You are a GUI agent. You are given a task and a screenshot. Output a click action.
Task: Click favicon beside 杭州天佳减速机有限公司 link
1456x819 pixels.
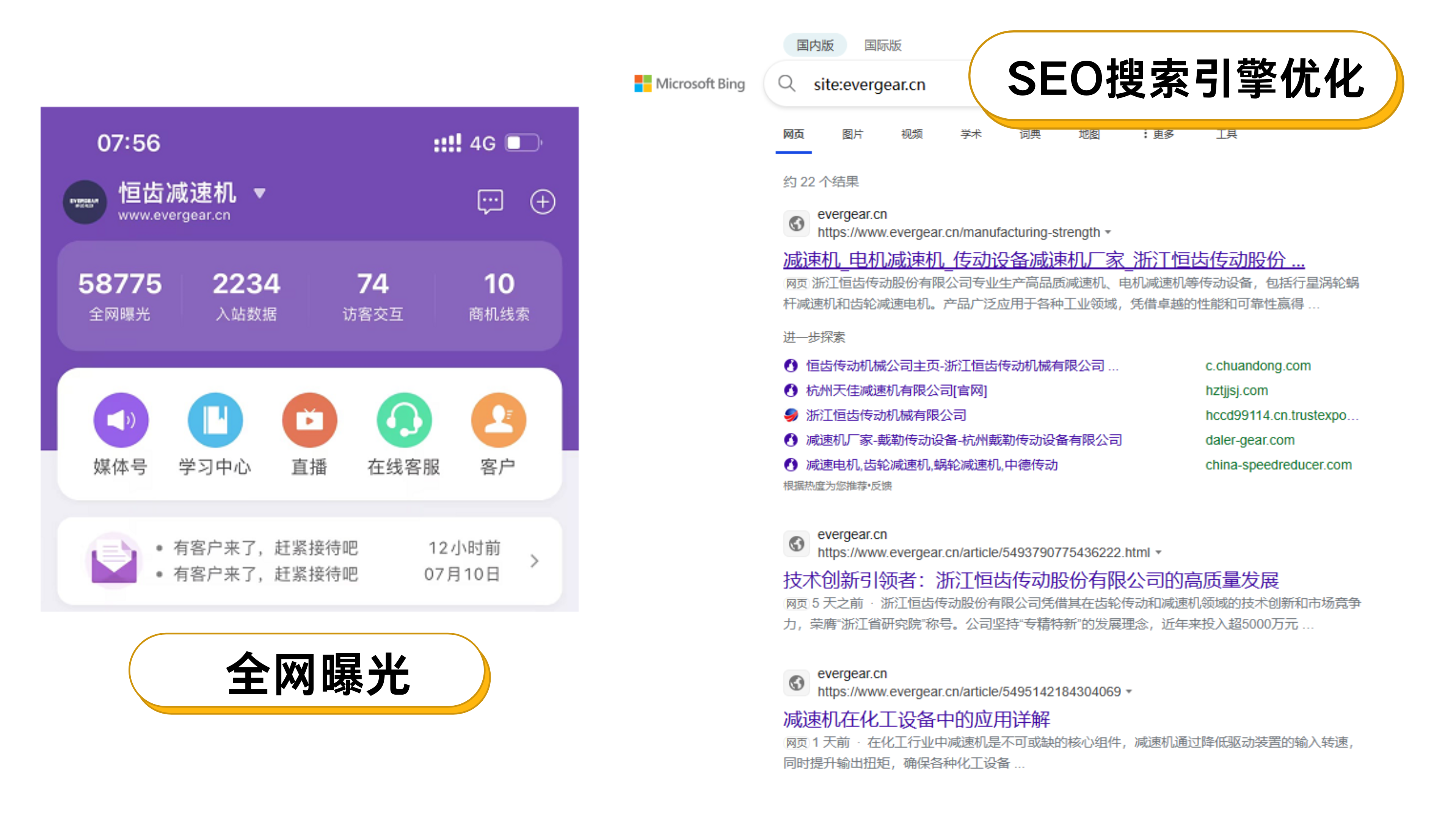(x=791, y=391)
